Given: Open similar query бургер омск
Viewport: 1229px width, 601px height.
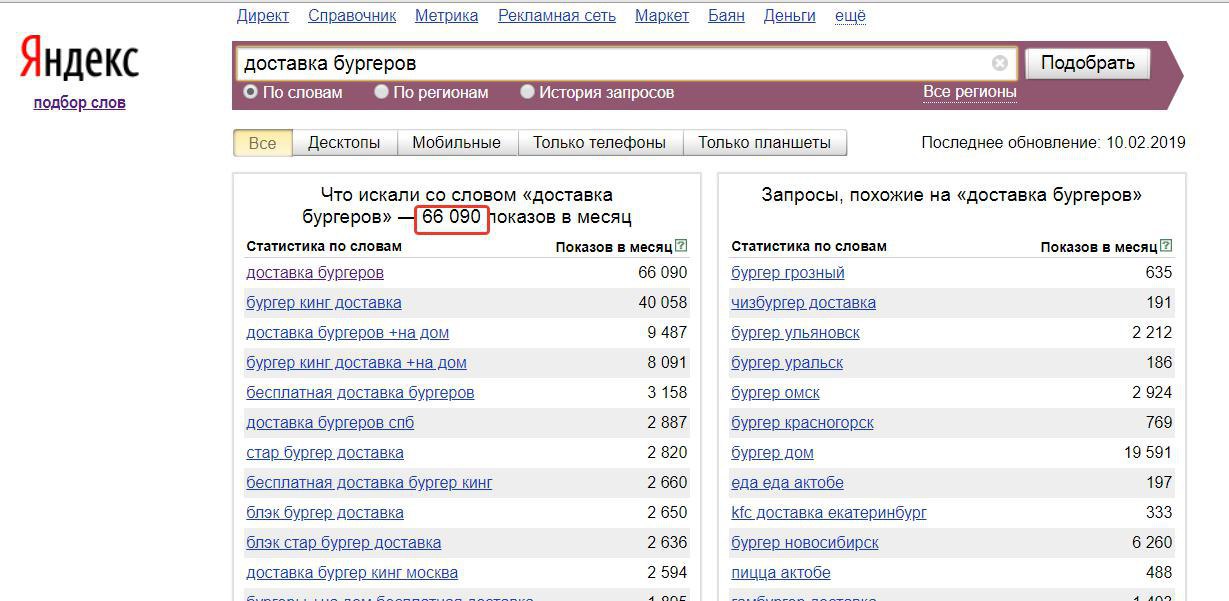Looking at the screenshot, I should (775, 392).
